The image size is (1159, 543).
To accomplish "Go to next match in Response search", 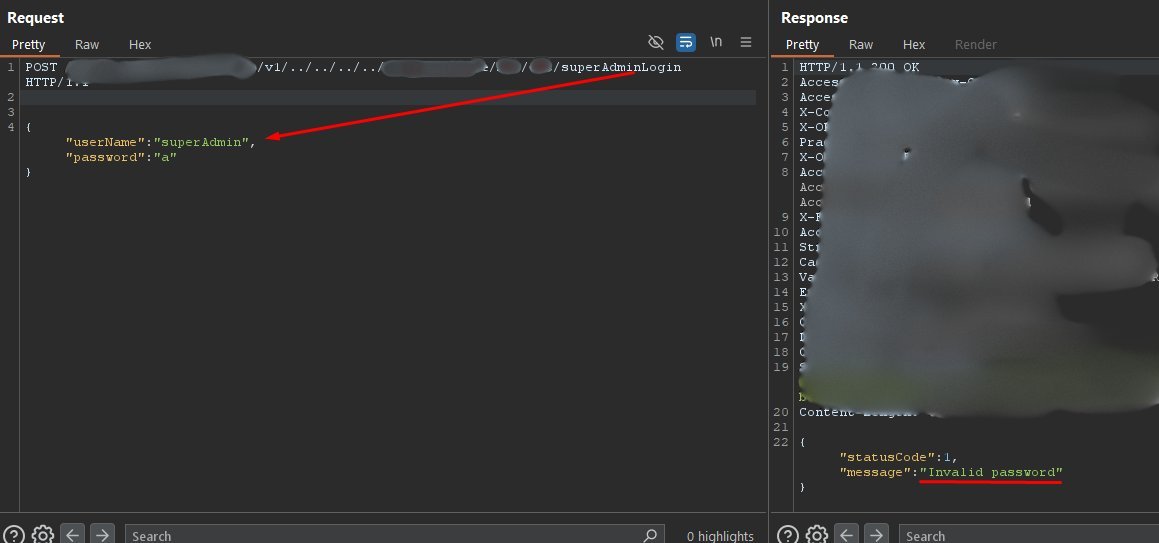I will [876, 535].
